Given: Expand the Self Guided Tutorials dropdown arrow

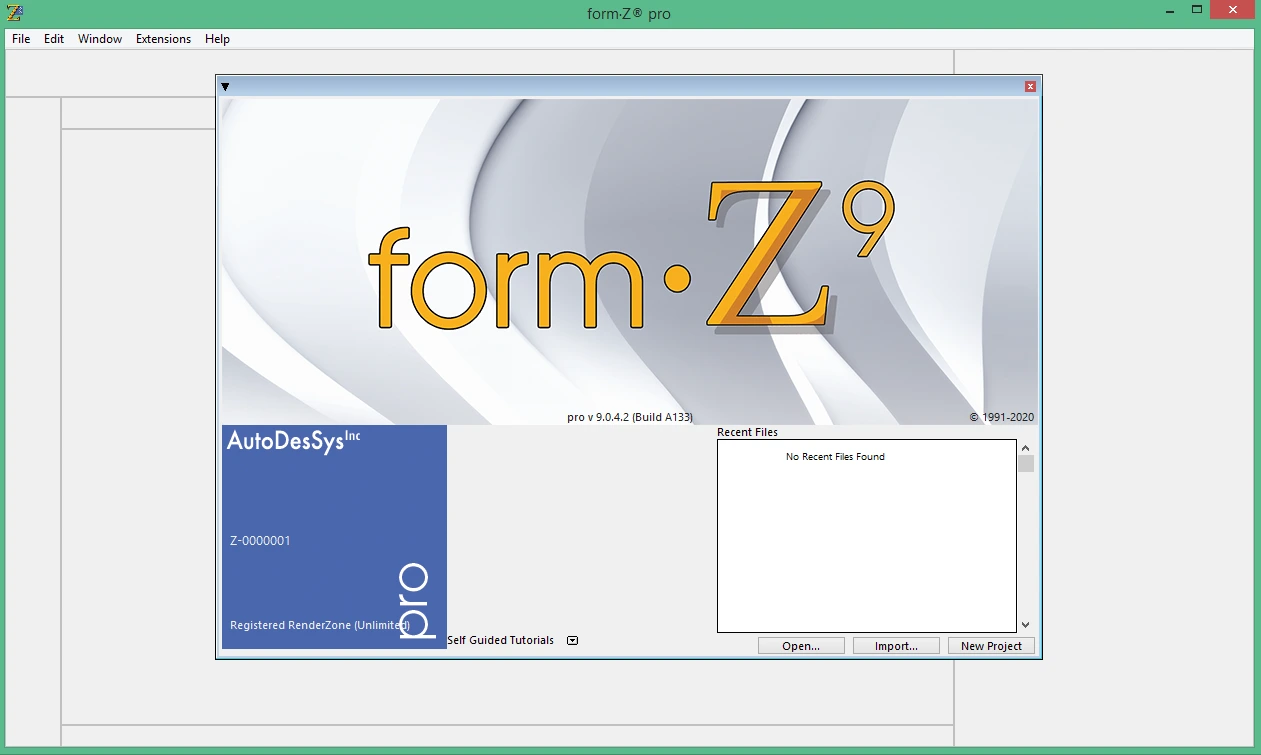Looking at the screenshot, I should tap(573, 641).
